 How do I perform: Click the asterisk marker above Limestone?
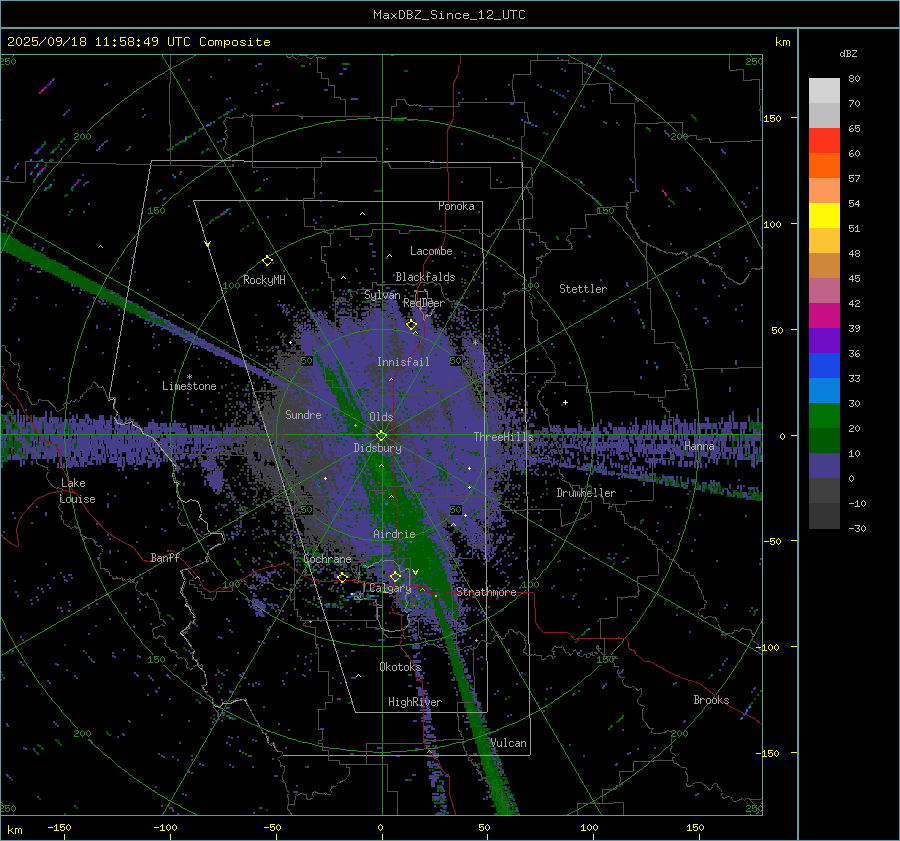(189, 377)
